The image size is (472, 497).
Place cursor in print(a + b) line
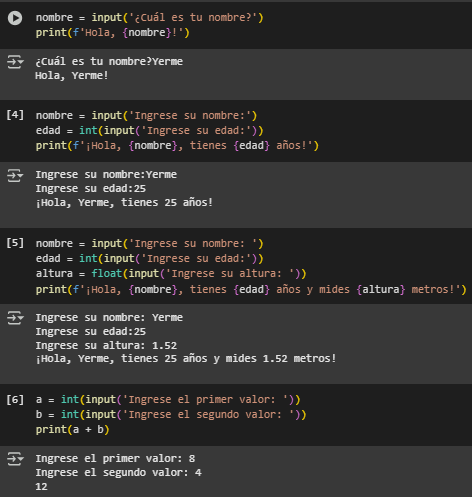pyautogui.click(x=73, y=429)
